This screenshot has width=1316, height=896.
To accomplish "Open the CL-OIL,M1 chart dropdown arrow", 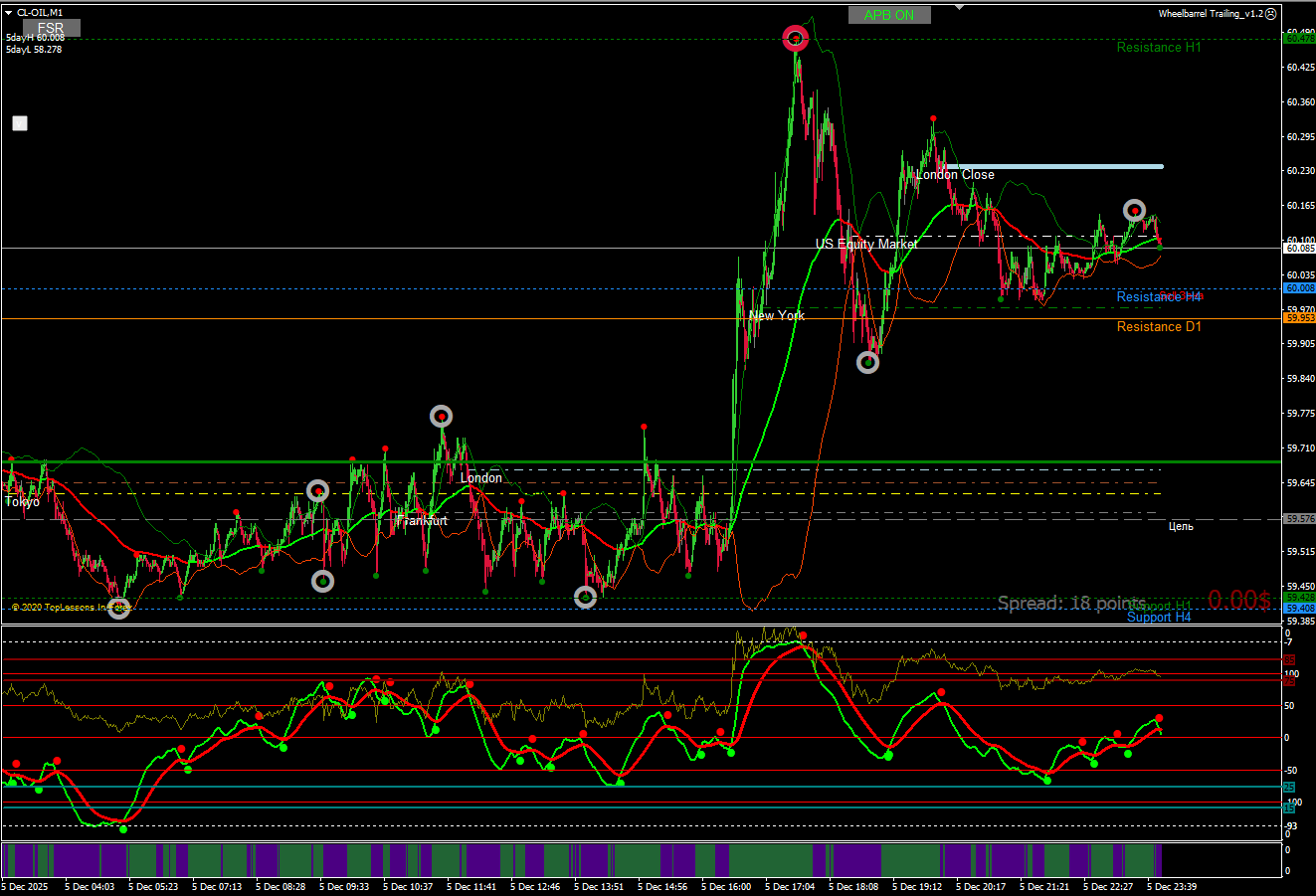I will (9, 12).
